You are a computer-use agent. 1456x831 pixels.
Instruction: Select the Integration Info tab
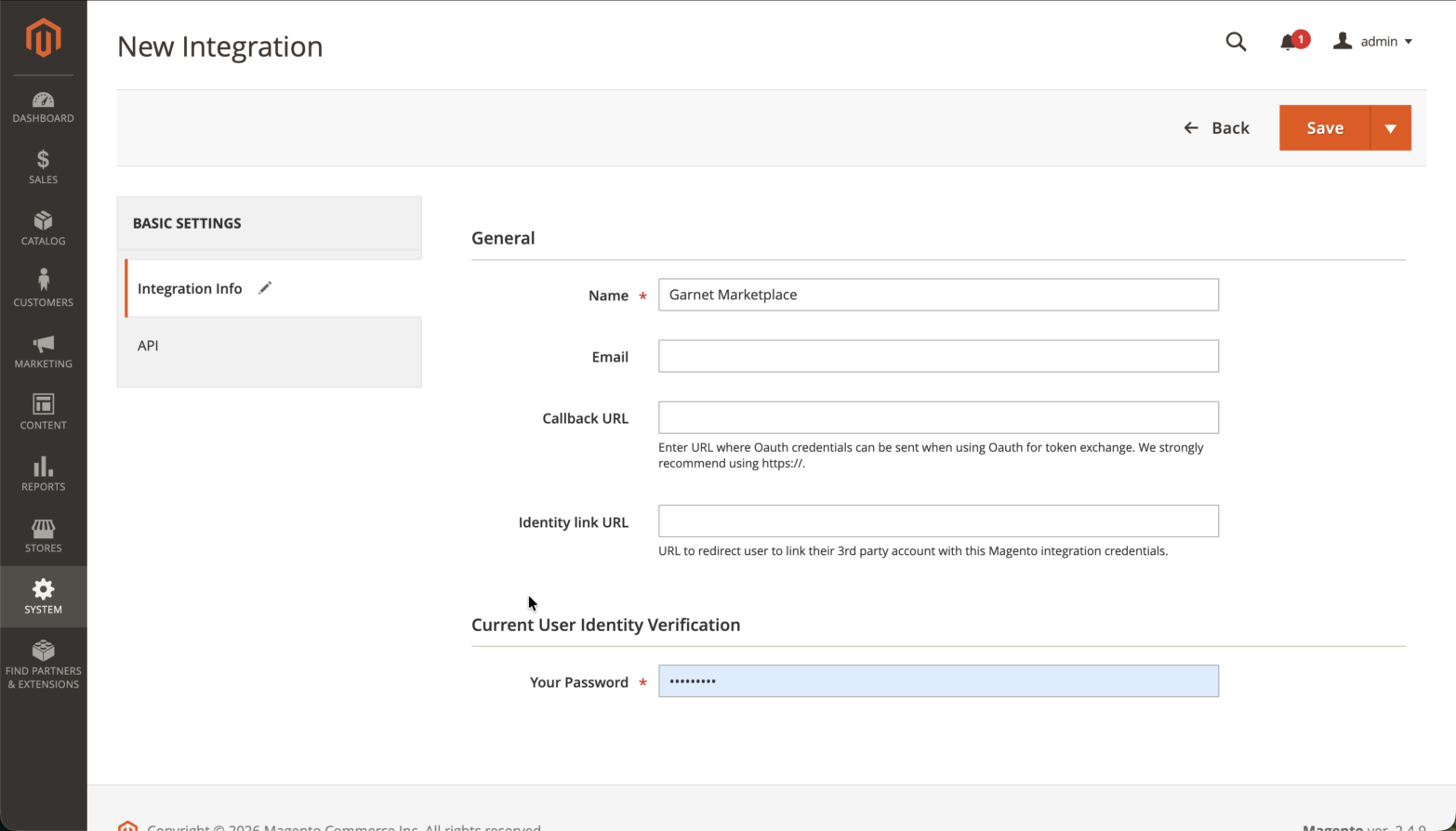point(273,288)
